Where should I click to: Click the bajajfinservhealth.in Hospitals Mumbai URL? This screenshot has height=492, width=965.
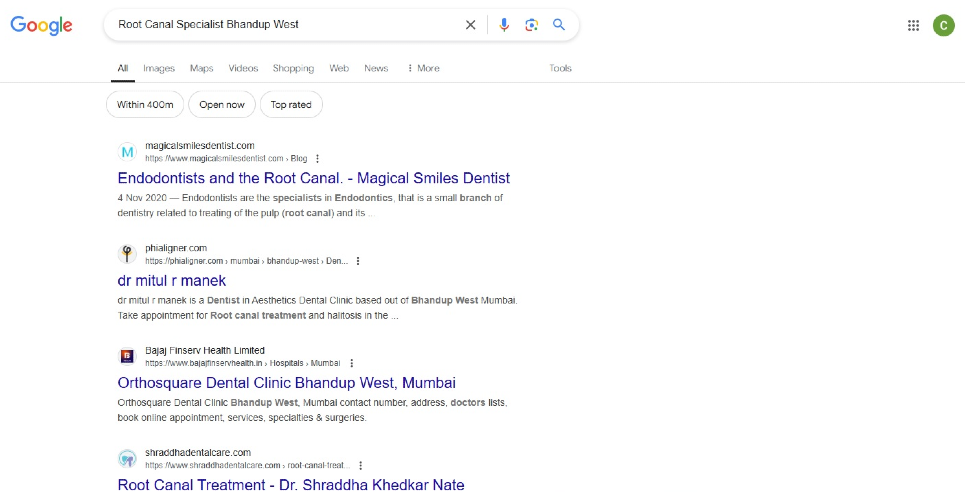click(x=242, y=363)
